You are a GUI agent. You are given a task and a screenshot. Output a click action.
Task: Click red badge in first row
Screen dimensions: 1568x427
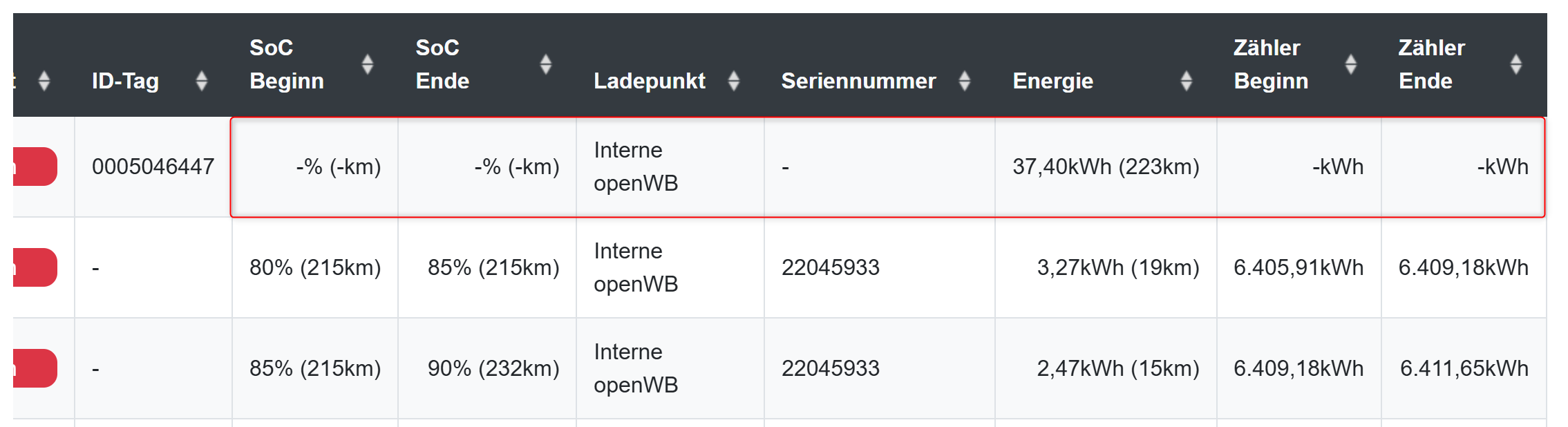point(35,167)
